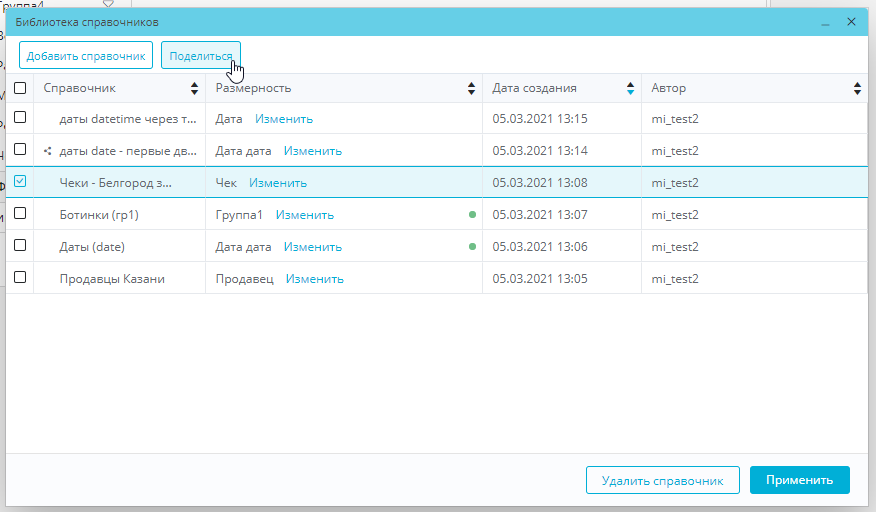Confirm with the Применить button
Viewport: 876px width, 512px height.
click(x=799, y=480)
